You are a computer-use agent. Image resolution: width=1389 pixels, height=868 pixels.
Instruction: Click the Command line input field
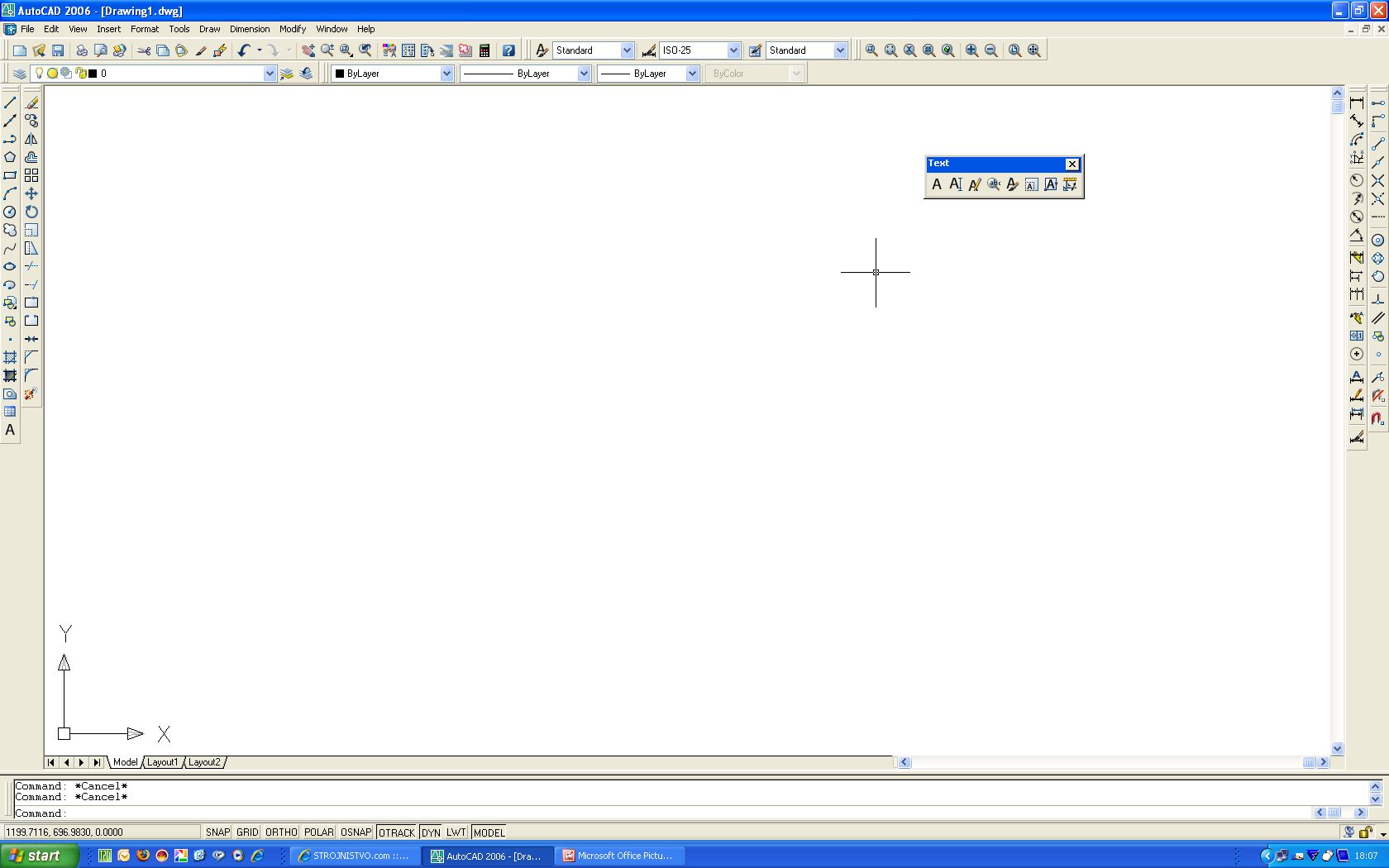pos(661,813)
